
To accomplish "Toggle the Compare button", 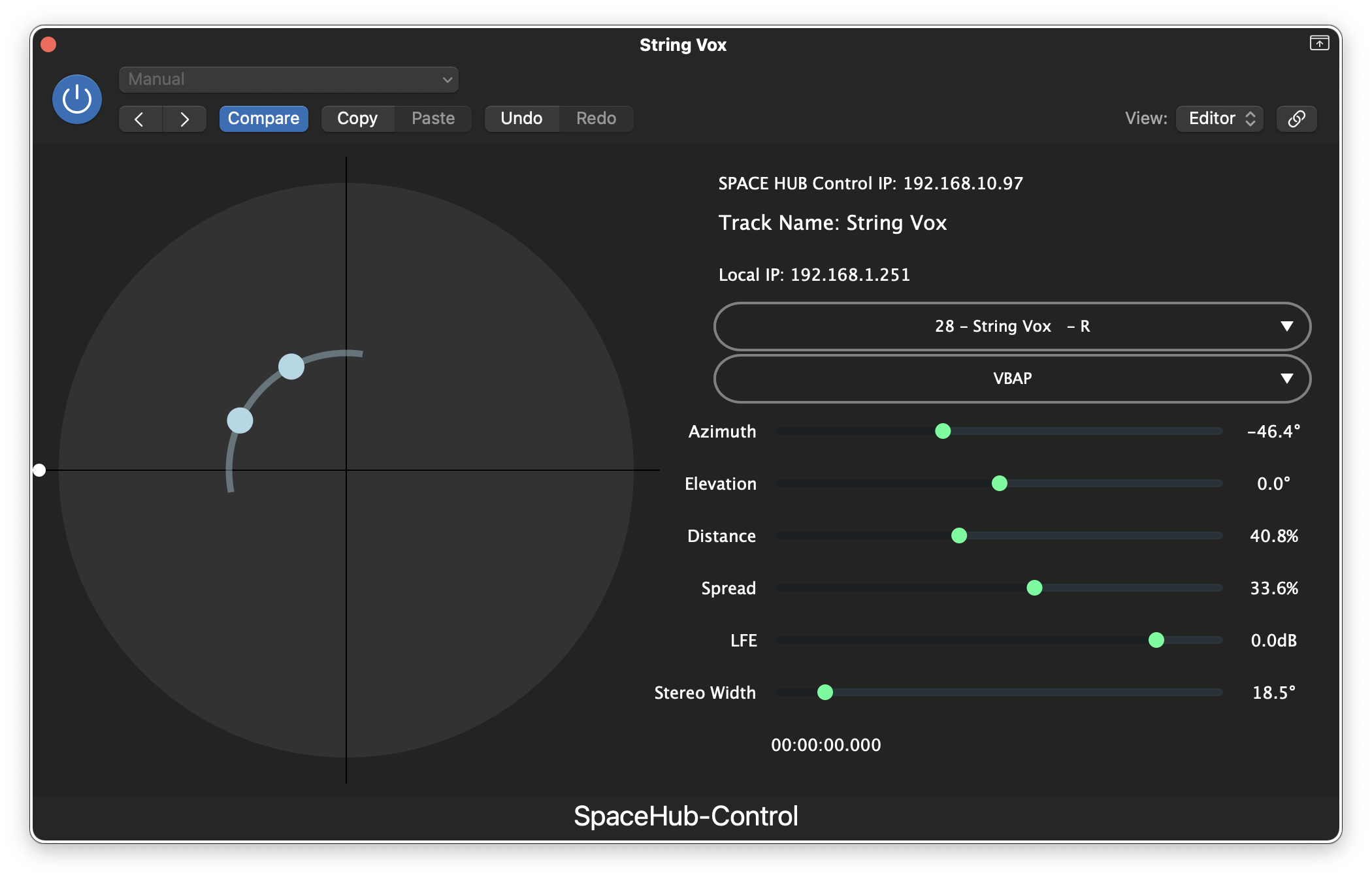I will [x=263, y=118].
